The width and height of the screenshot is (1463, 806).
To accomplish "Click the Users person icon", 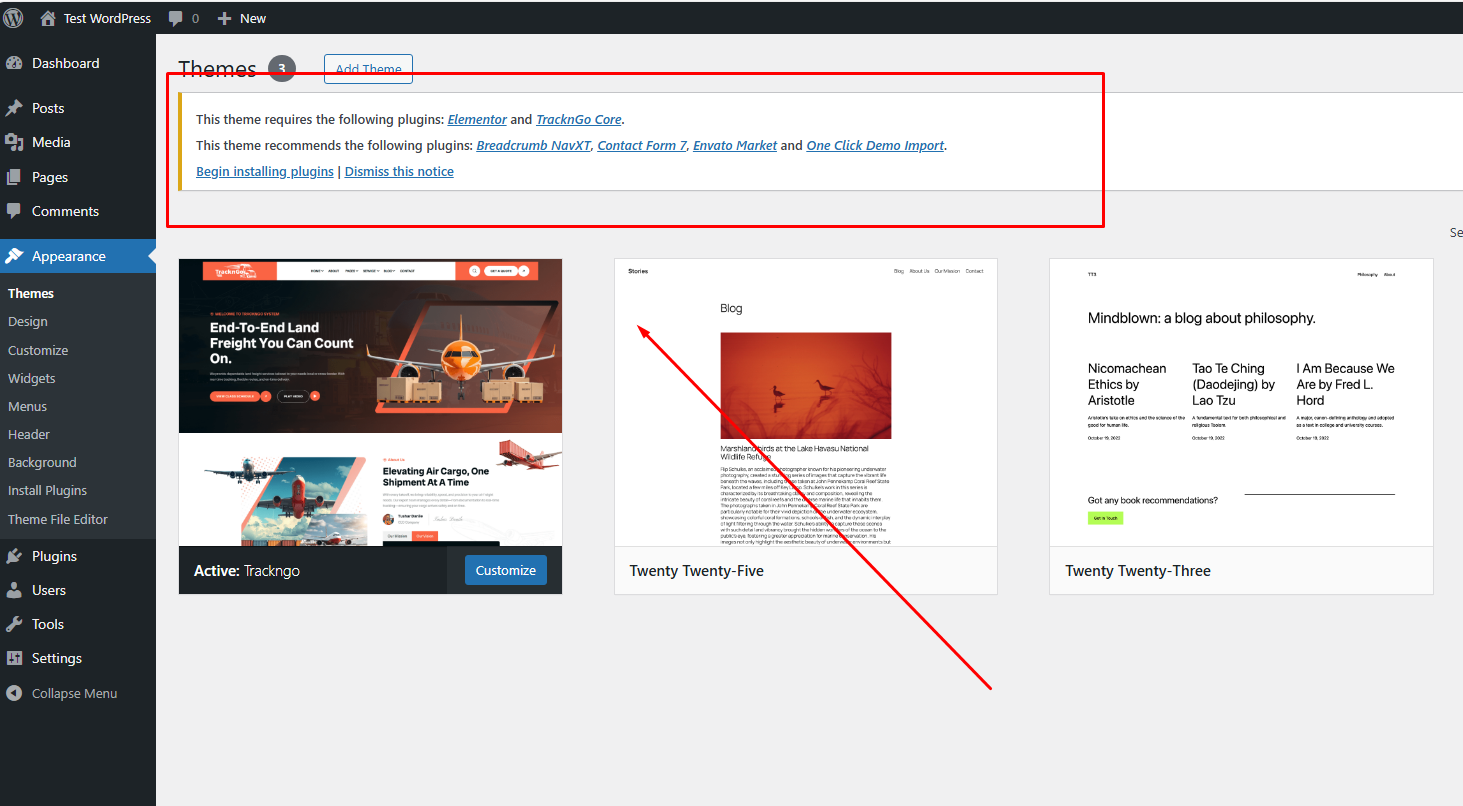I will tap(14, 590).
